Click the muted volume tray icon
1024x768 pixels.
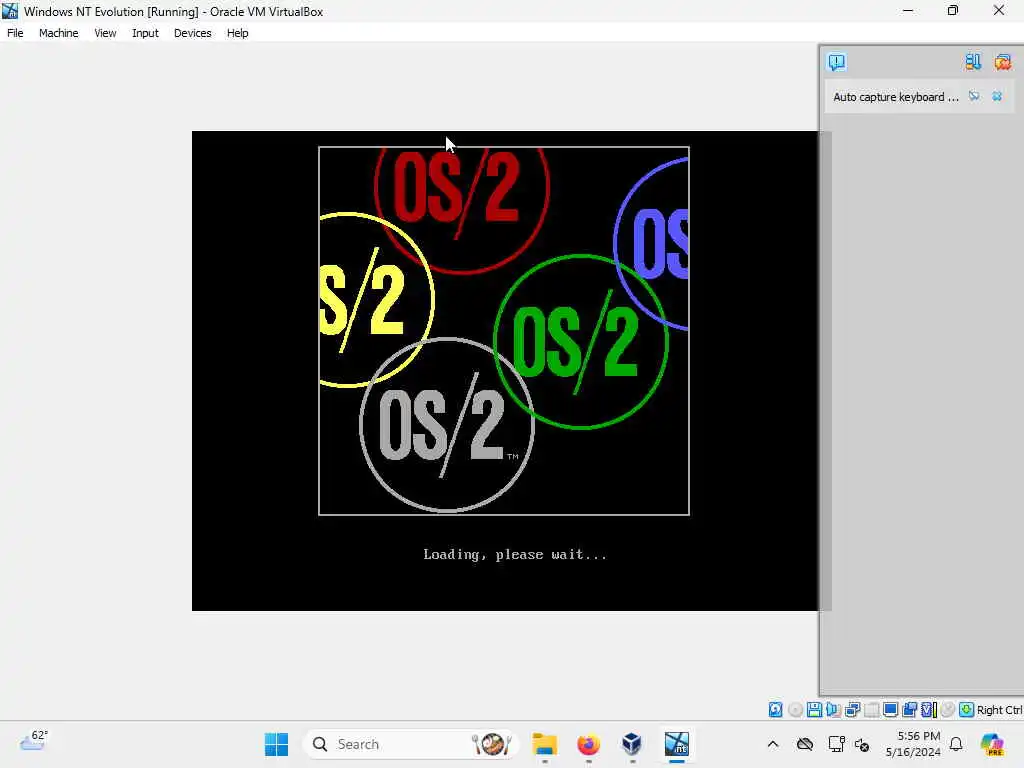point(861,744)
